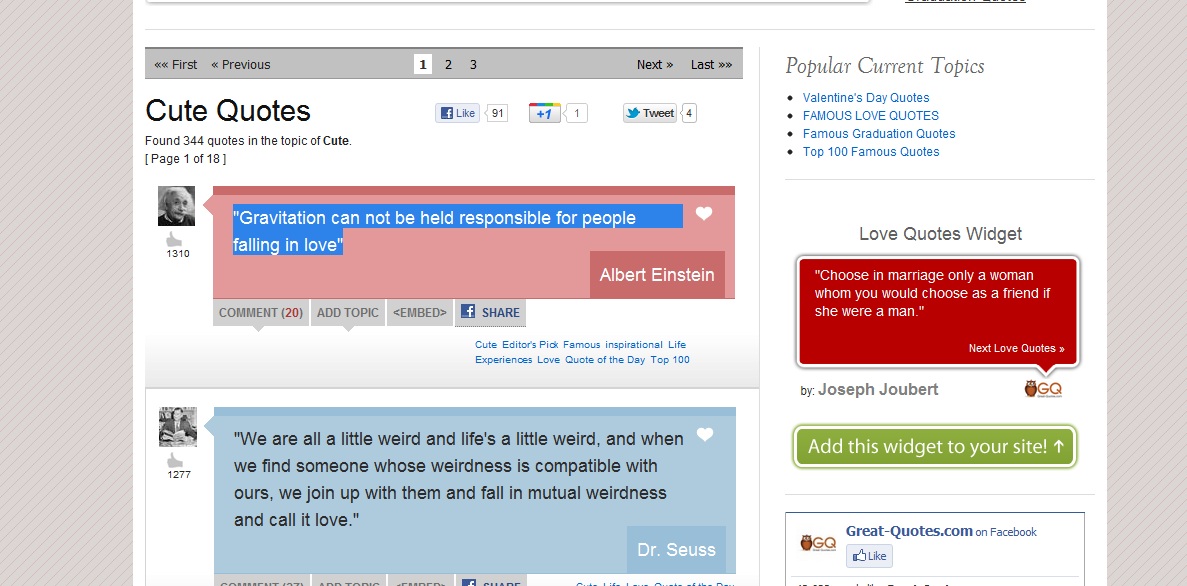Open Valentine's Day Quotes topic
The height and width of the screenshot is (586, 1187).
click(x=866, y=98)
